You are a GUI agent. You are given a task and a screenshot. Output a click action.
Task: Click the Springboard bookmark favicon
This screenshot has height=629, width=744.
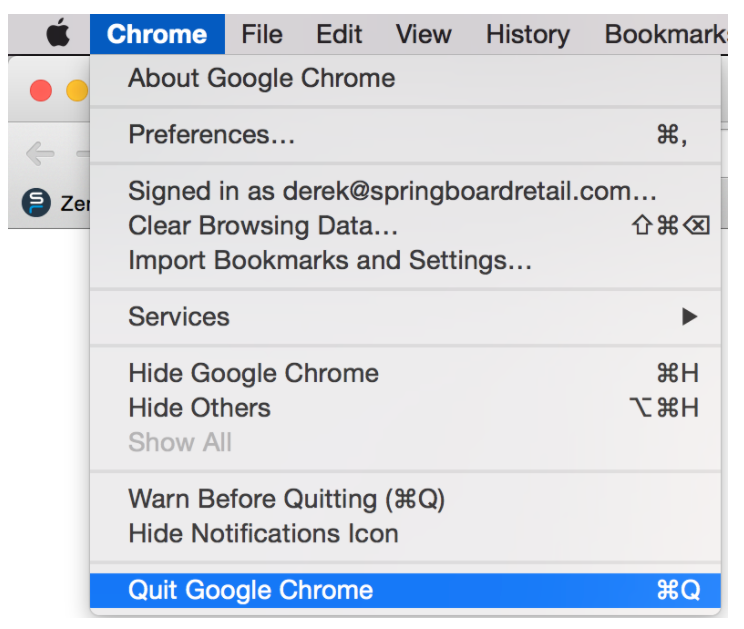(36, 203)
